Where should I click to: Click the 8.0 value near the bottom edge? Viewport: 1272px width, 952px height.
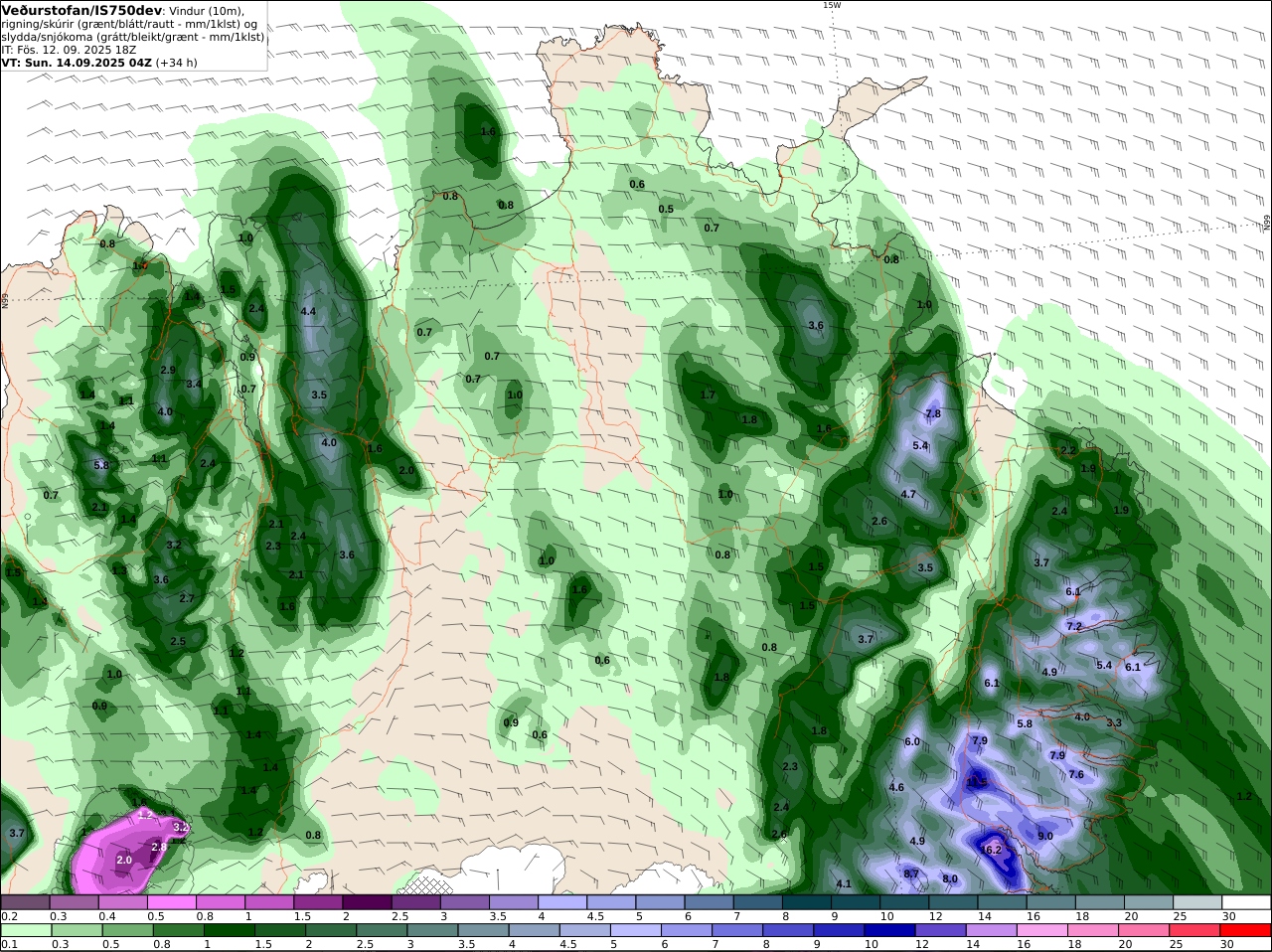[x=950, y=878]
